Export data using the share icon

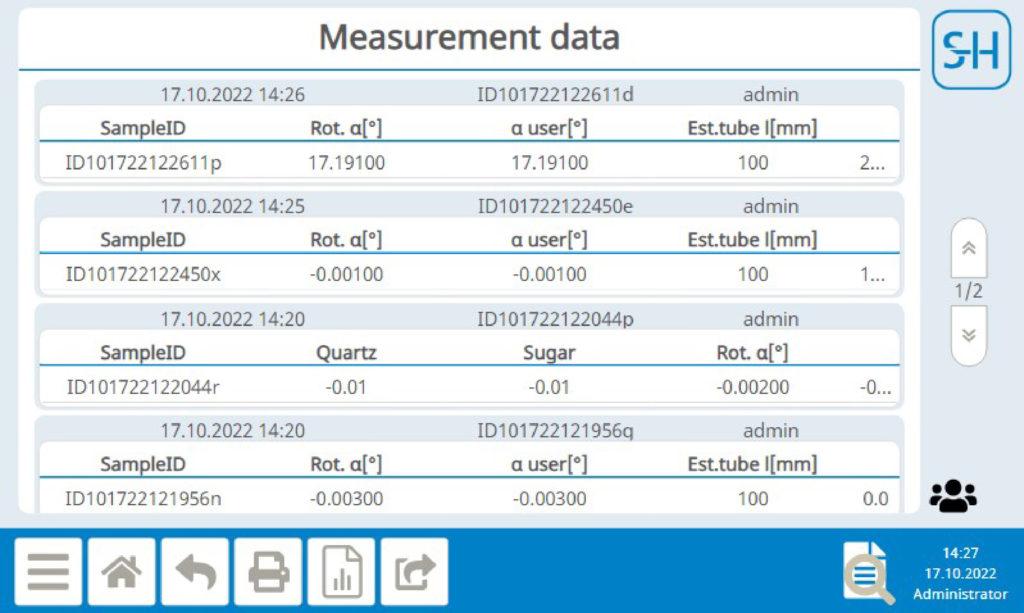click(414, 571)
